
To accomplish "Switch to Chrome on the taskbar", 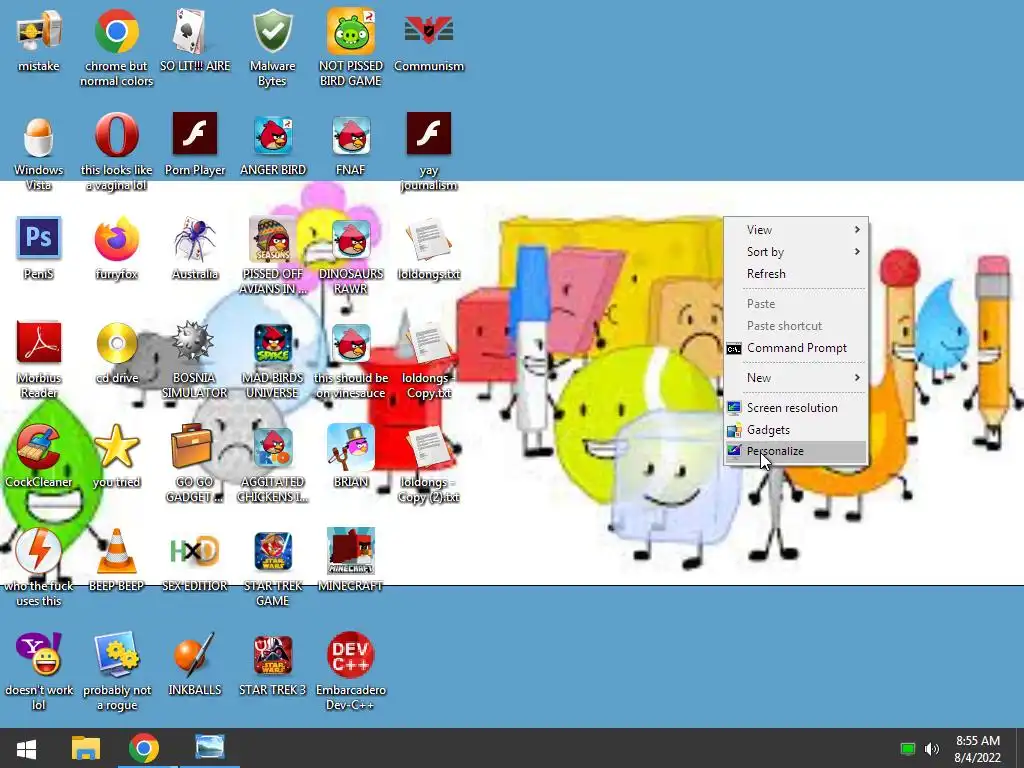I will pyautogui.click(x=144, y=748).
